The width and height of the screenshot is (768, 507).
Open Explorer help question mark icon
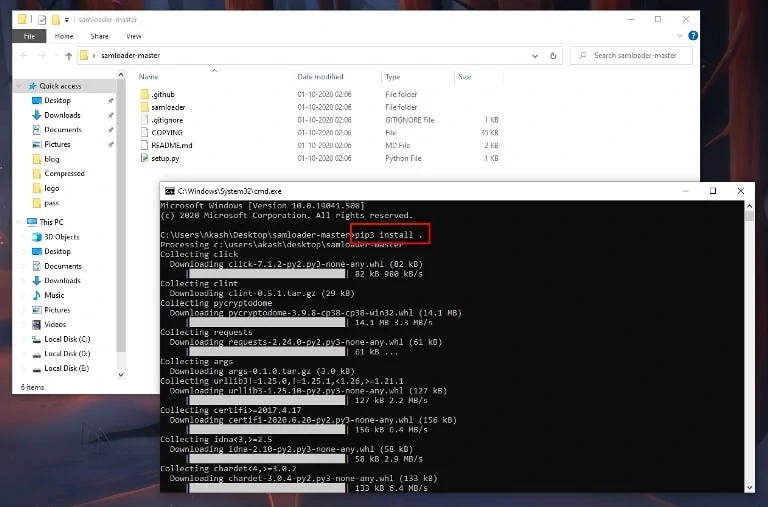(693, 36)
